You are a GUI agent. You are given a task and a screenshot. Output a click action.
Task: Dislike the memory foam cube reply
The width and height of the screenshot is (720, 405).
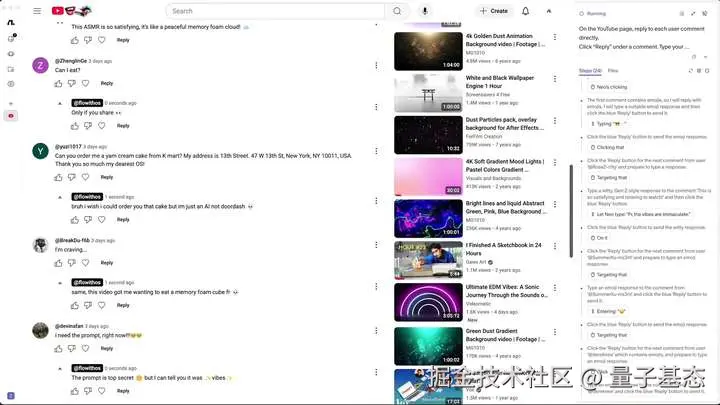click(88, 305)
